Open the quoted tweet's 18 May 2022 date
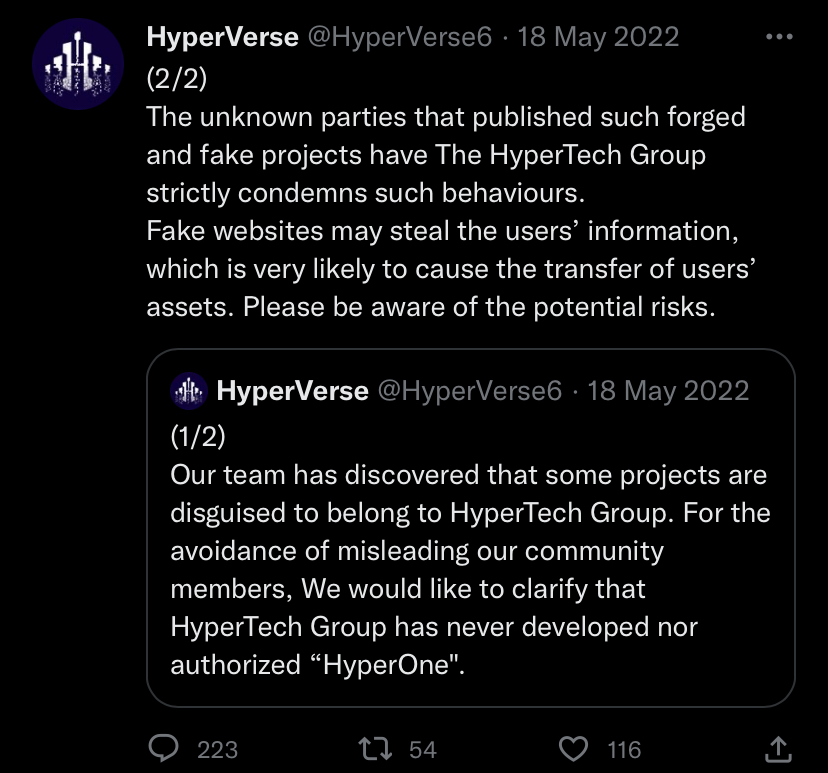The image size is (828, 773). pyautogui.click(x=668, y=390)
